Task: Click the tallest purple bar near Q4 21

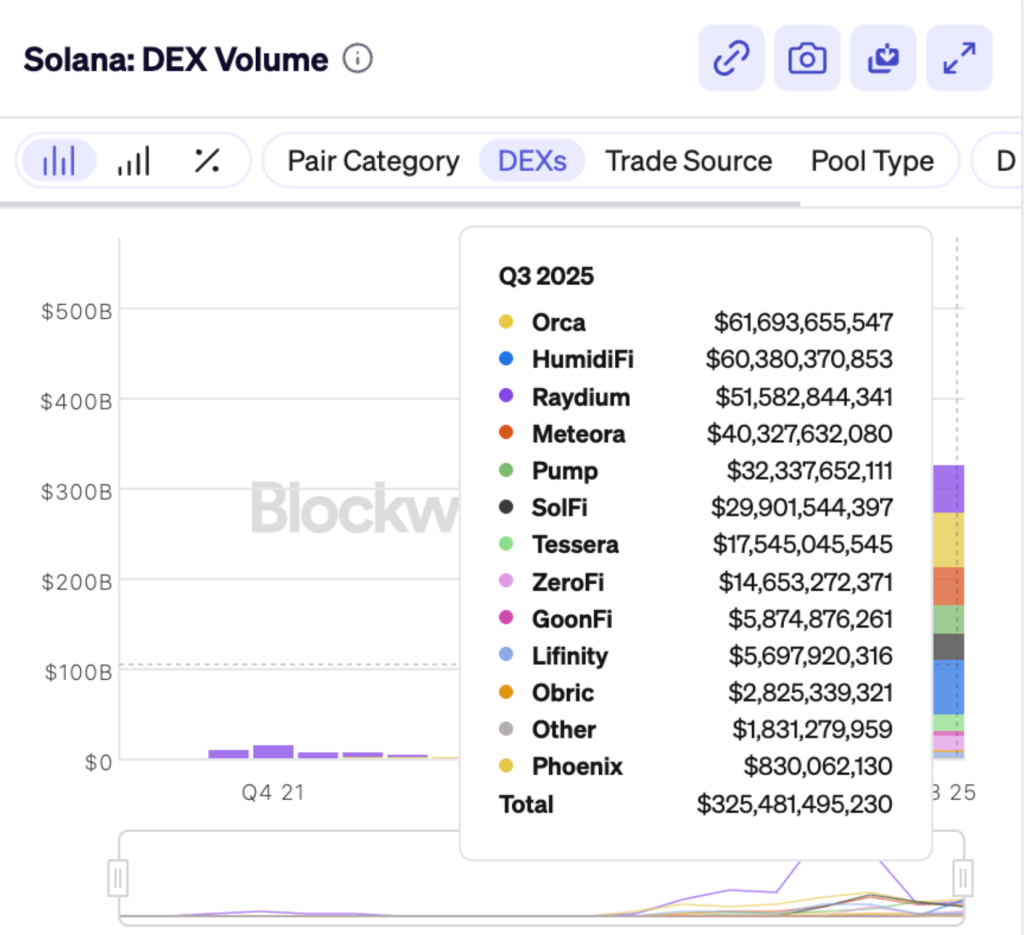Action: click(x=273, y=752)
